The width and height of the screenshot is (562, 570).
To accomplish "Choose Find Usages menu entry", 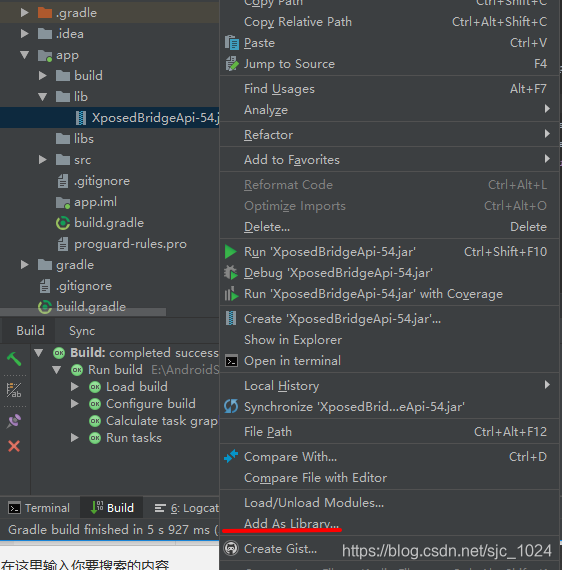I will click(x=389, y=89).
